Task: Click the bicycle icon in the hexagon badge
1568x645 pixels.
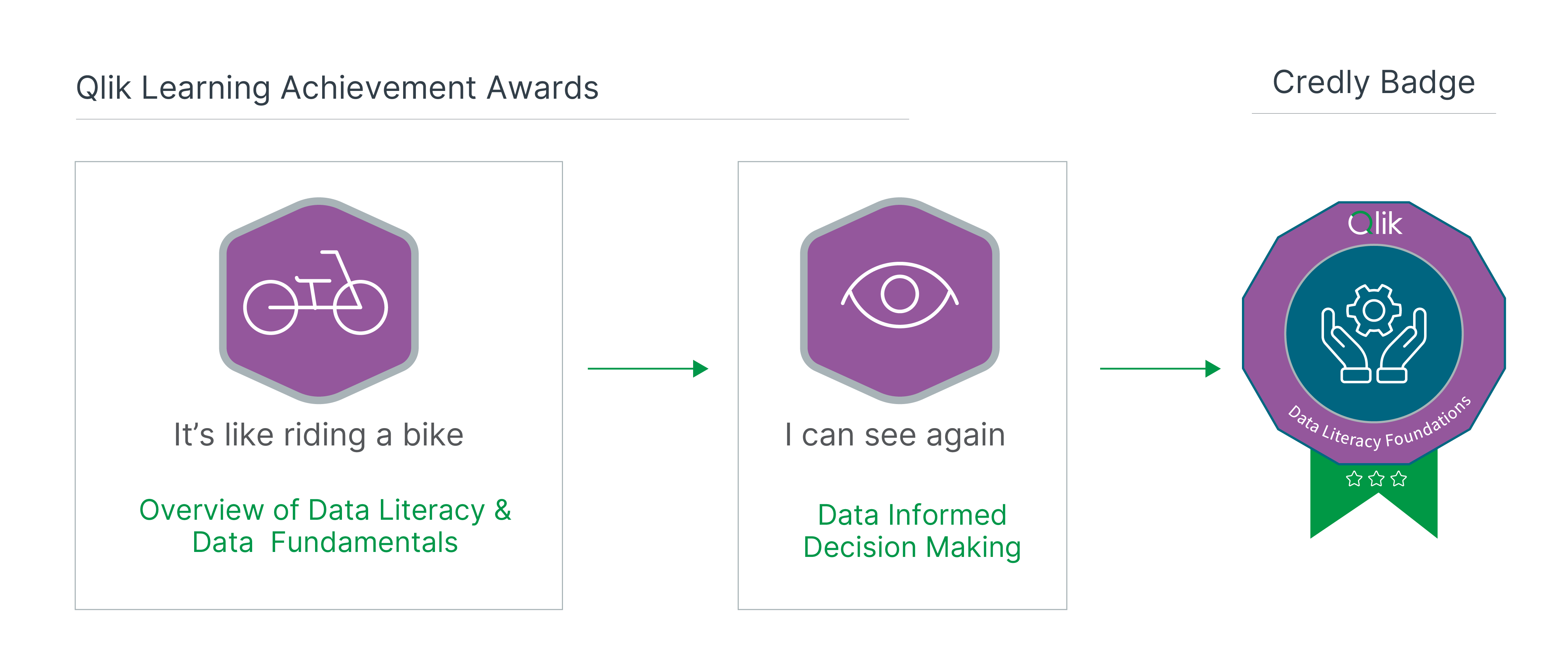Action: (x=315, y=292)
